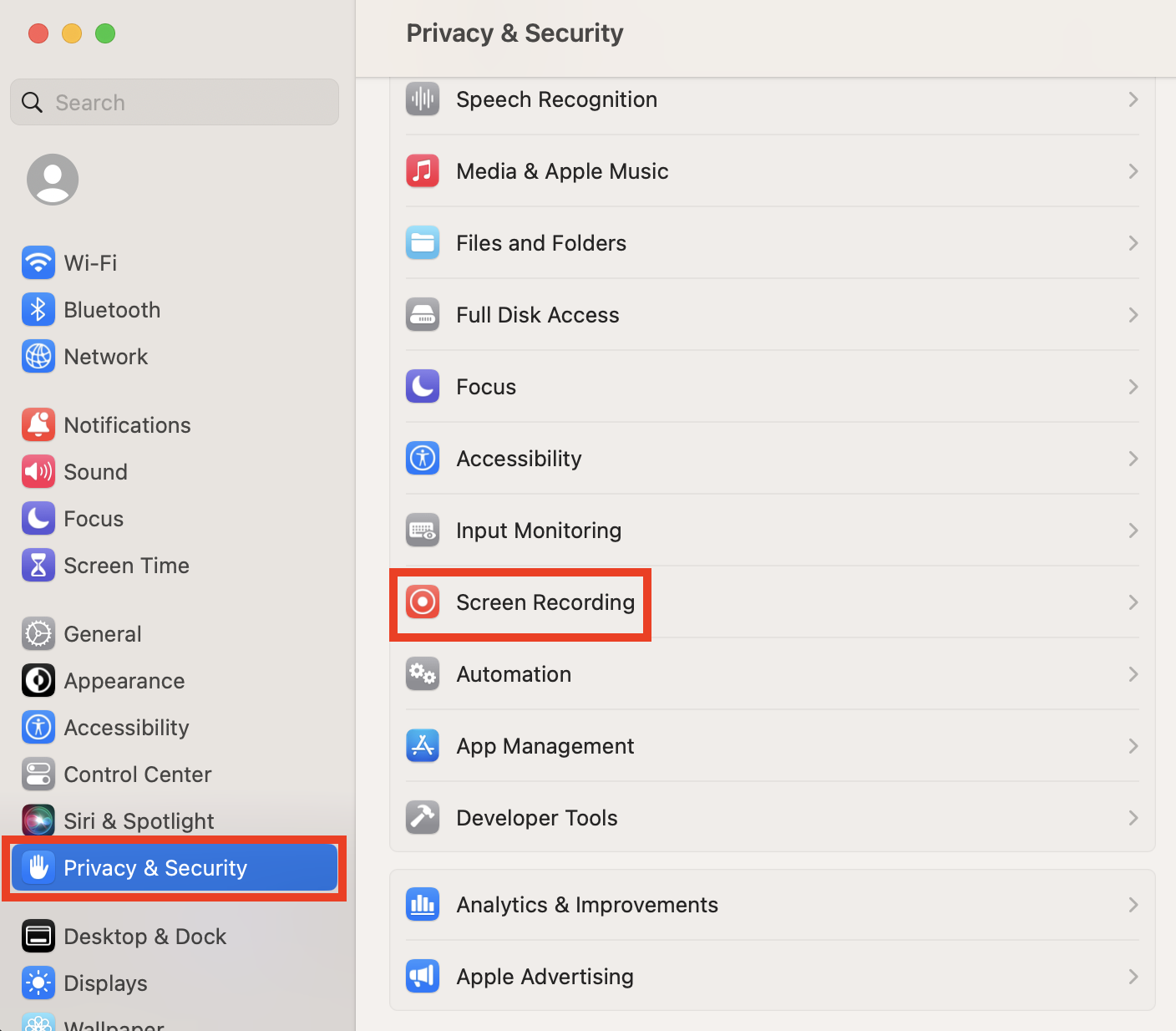Click the Automation gears icon
1176x1031 pixels.
(423, 673)
